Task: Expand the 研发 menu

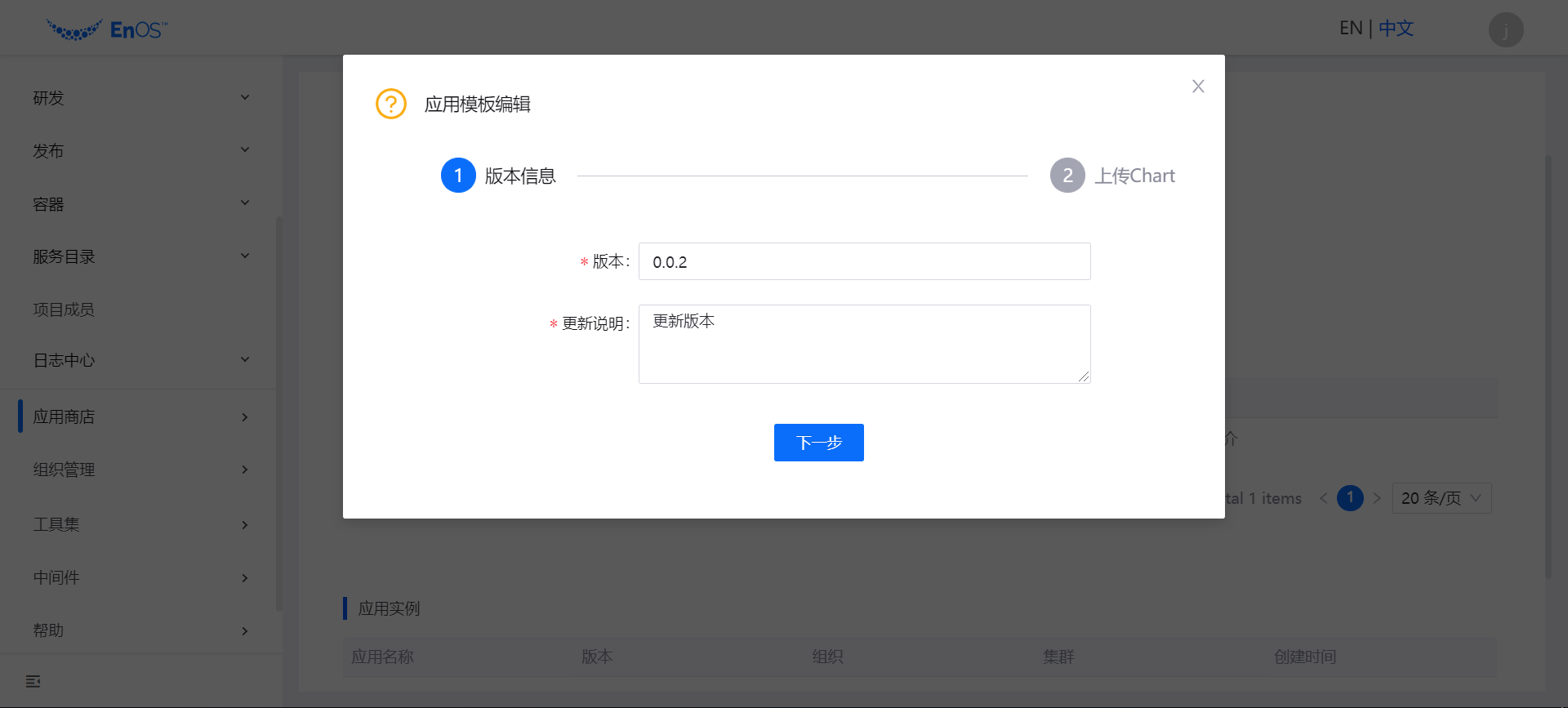Action: click(x=141, y=98)
